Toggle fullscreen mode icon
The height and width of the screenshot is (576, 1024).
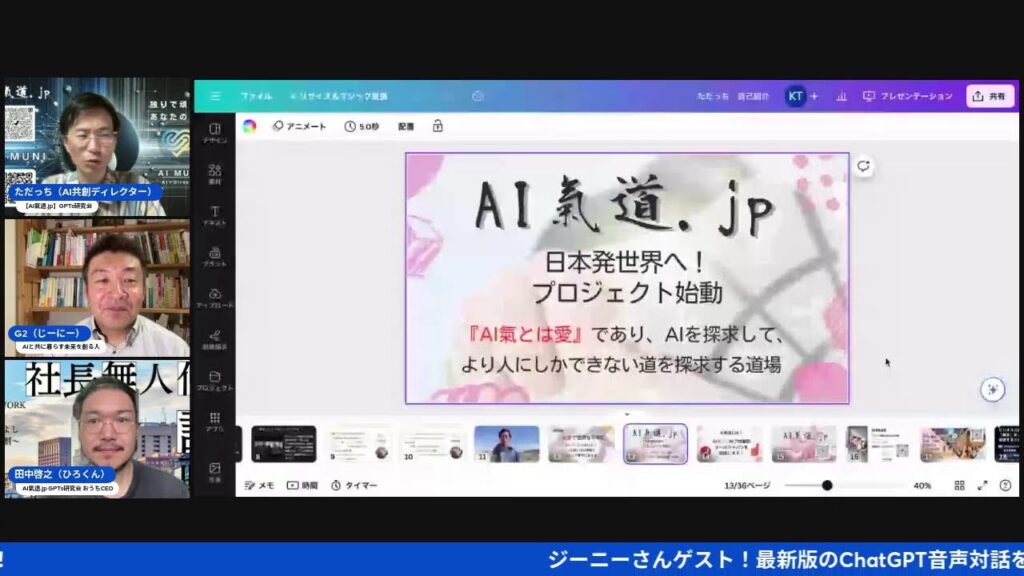[x=982, y=485]
